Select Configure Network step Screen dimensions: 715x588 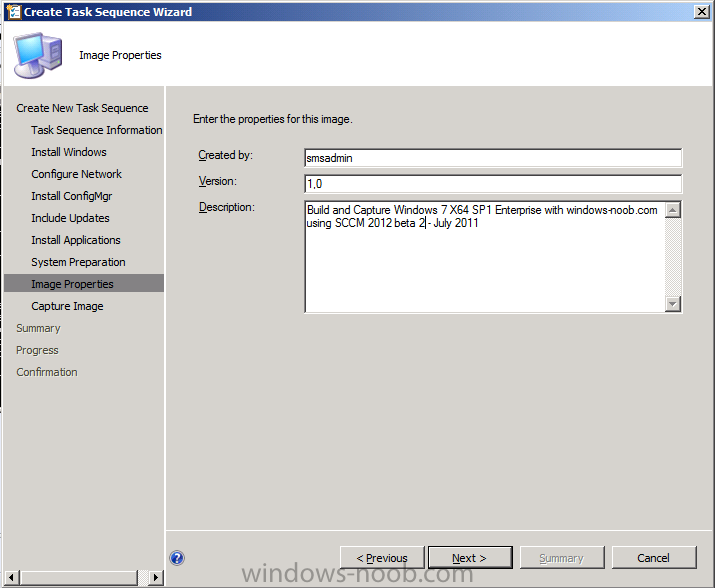pos(77,174)
